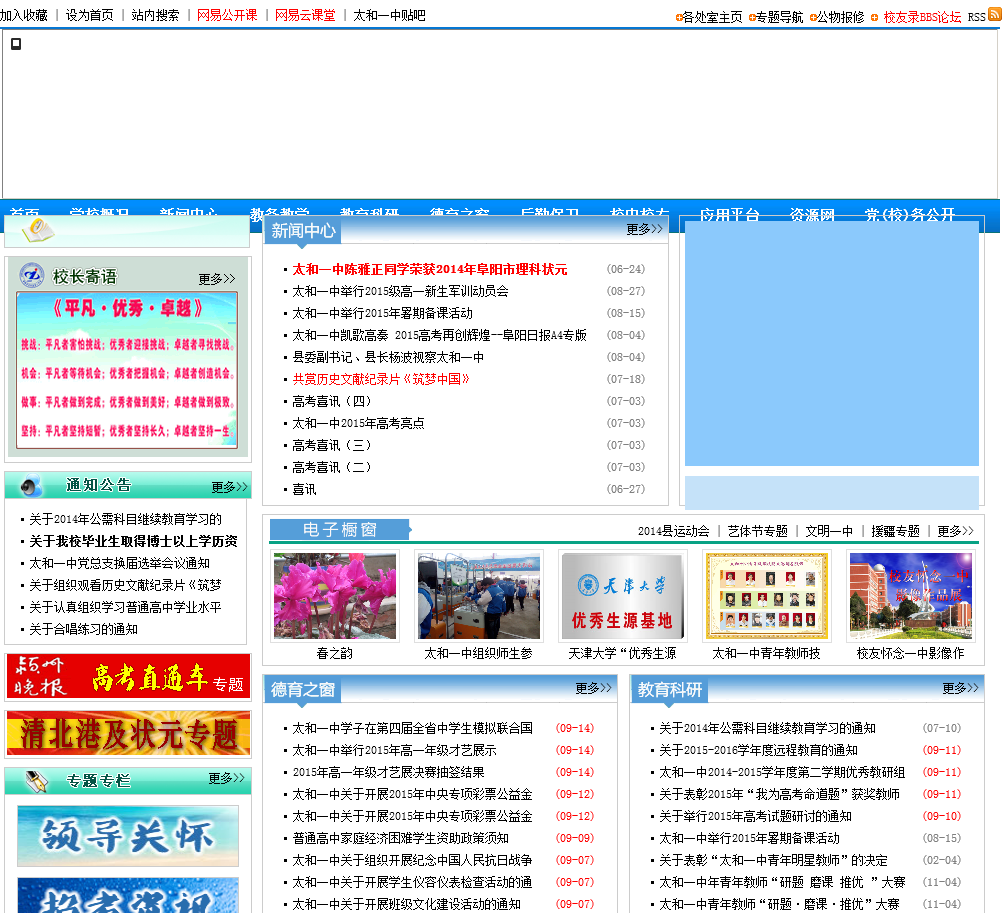Screen dimensions: 1004x913
Task: Expand 更多>> in 专题专栏 section
Action: click(x=226, y=779)
